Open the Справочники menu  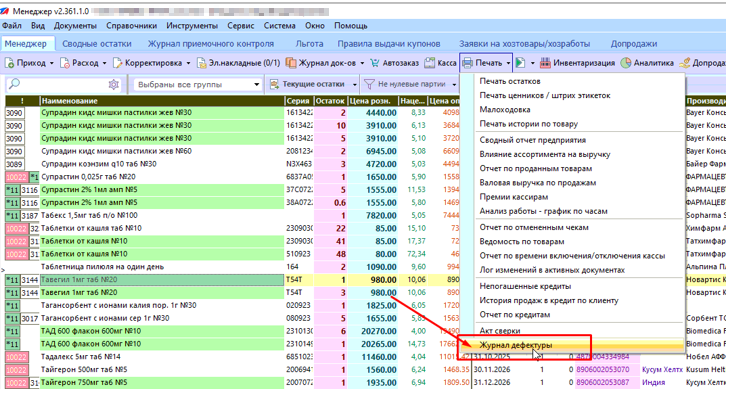click(x=131, y=26)
